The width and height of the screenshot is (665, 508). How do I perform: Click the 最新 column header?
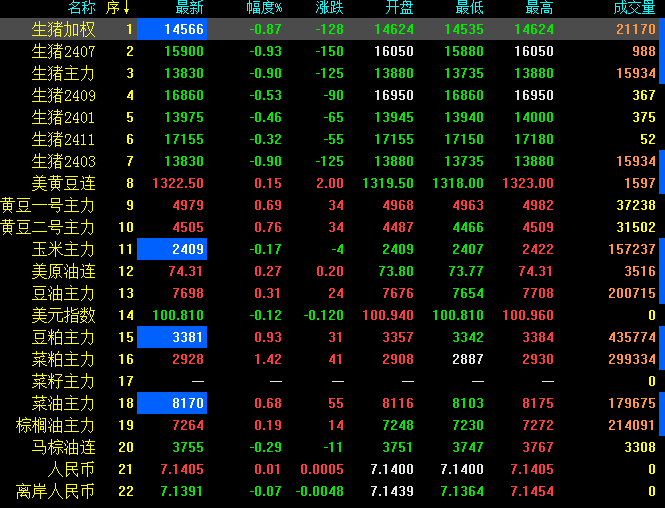coord(190,7)
